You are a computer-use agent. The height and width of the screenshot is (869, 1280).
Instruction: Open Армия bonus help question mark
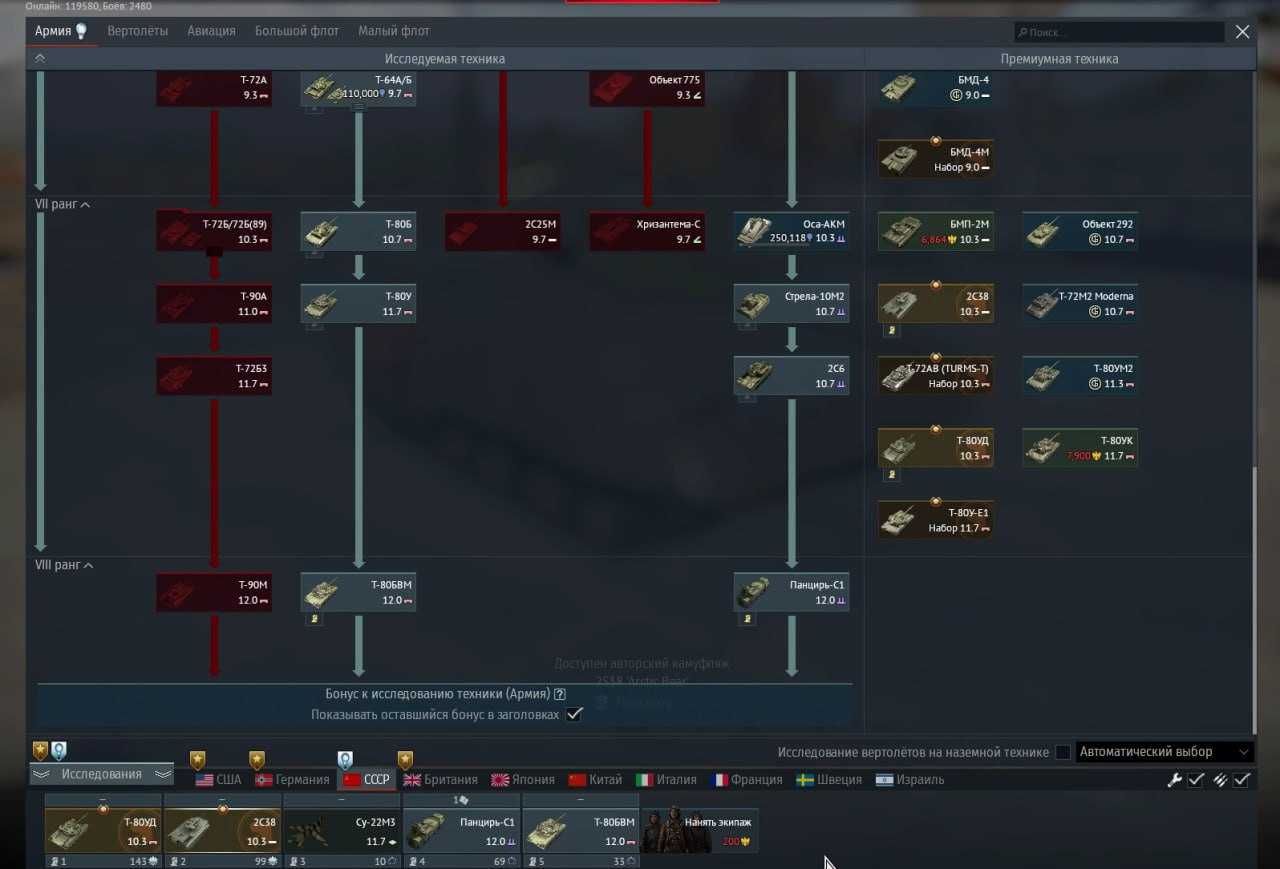pos(560,694)
